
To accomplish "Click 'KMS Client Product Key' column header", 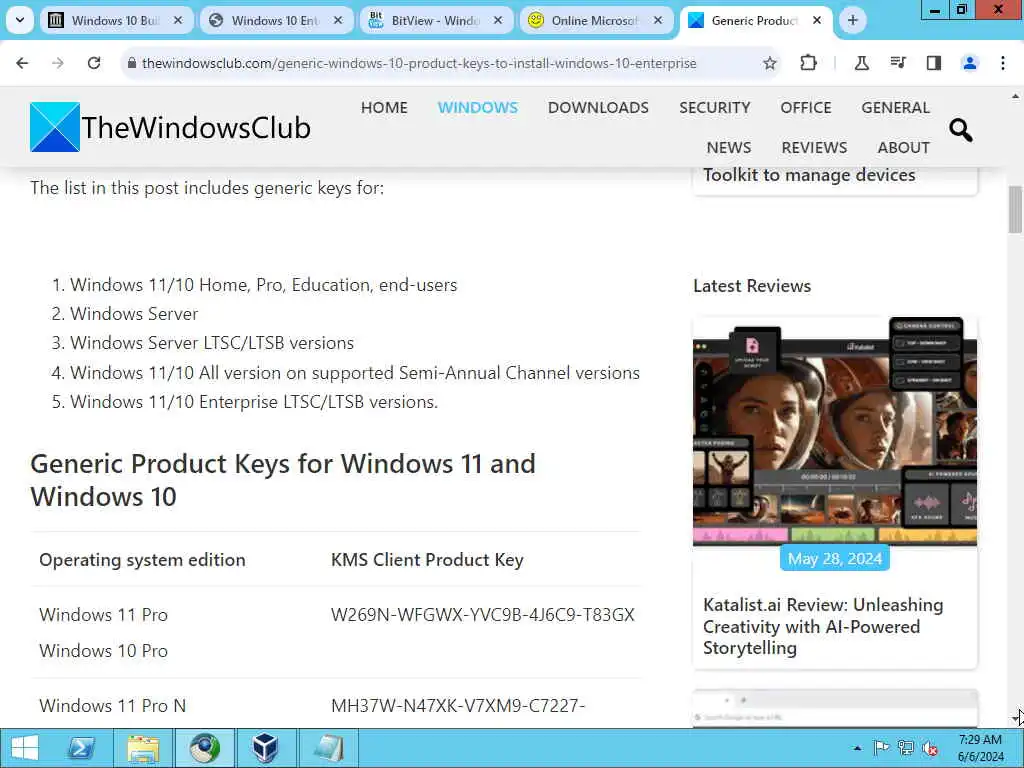I will point(427,560).
